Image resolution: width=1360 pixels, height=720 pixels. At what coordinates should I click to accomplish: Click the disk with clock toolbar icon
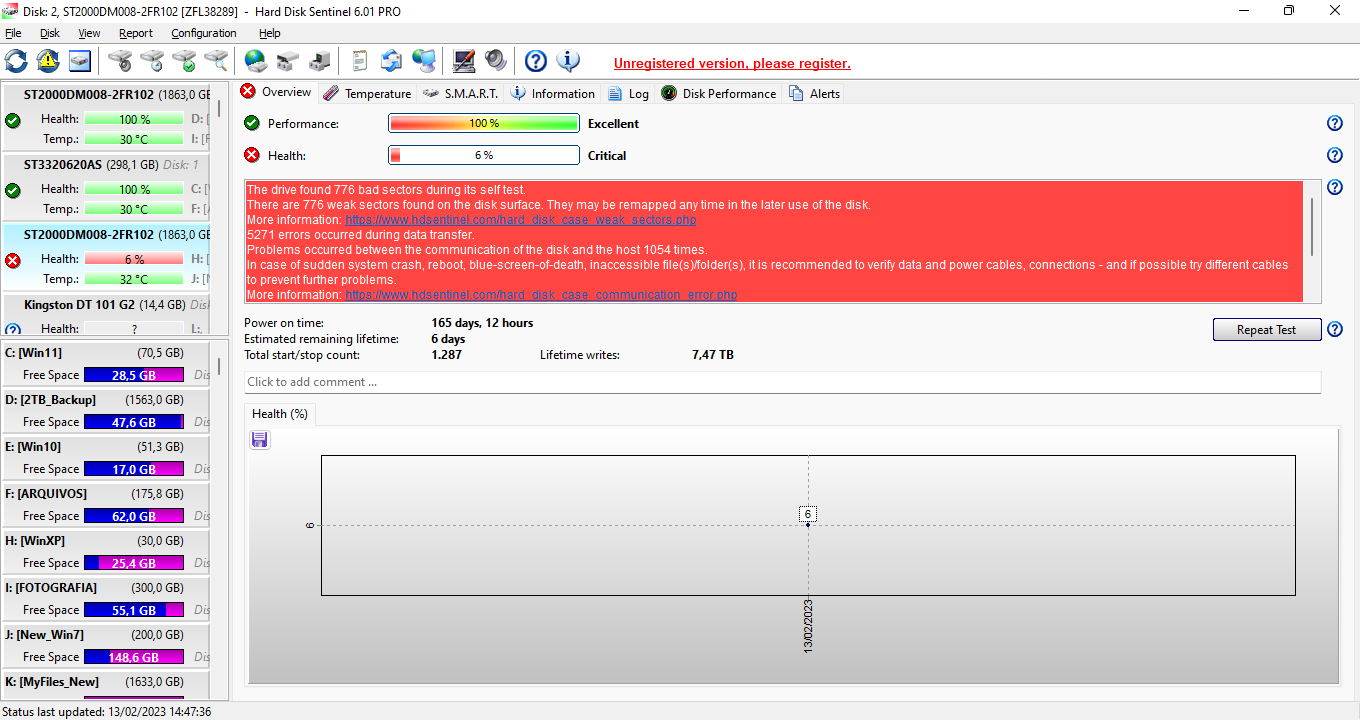point(152,61)
